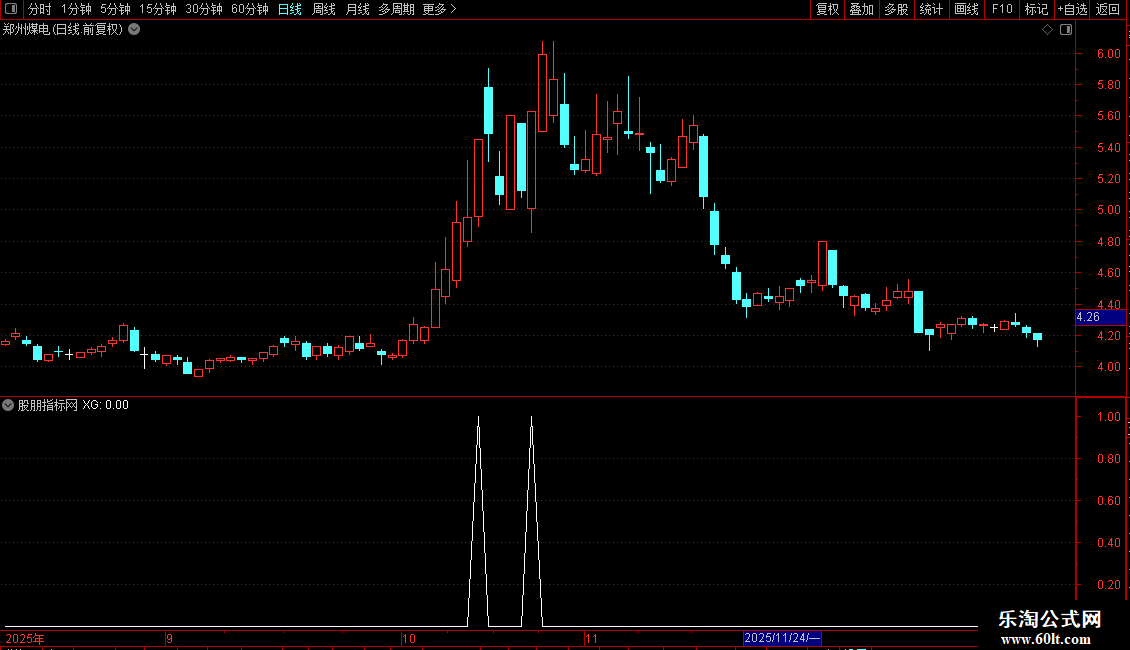This screenshot has width=1130, height=650.
Task: Click the 0.20 indicator axis label
Action: point(1108,584)
